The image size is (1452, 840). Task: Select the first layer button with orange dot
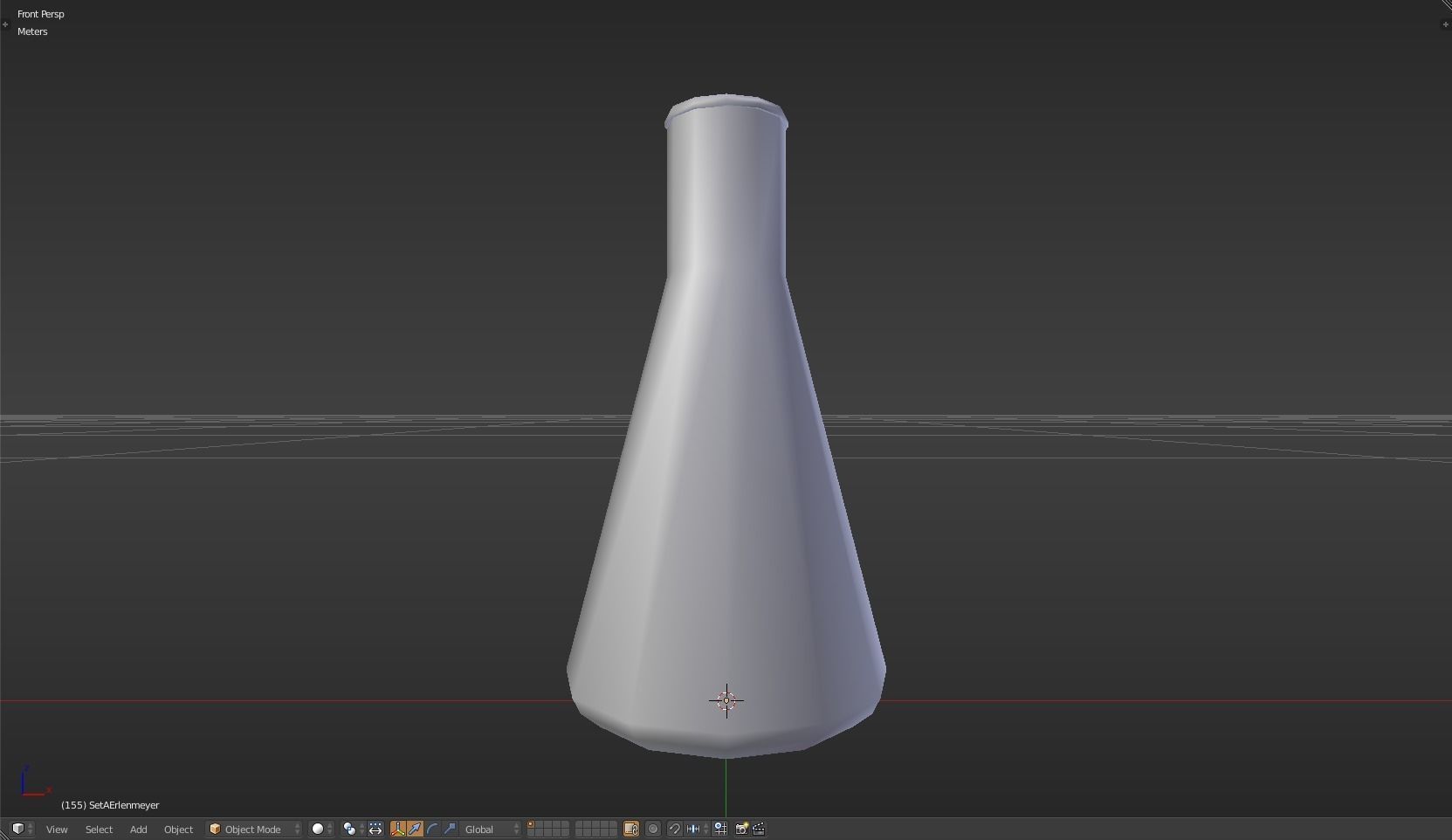click(531, 825)
